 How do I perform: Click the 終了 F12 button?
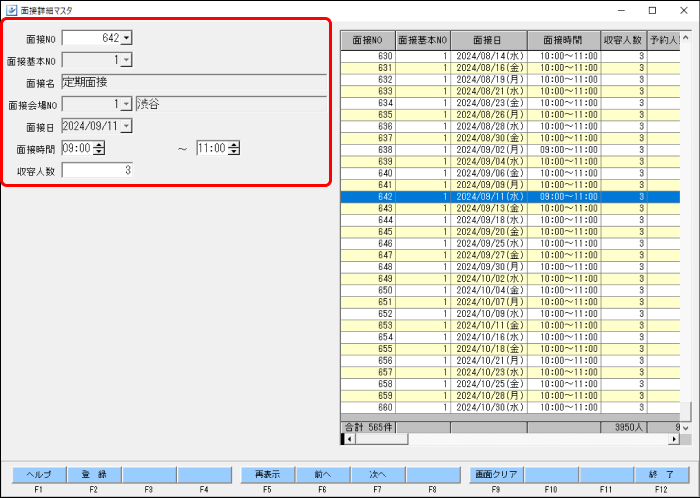662,475
